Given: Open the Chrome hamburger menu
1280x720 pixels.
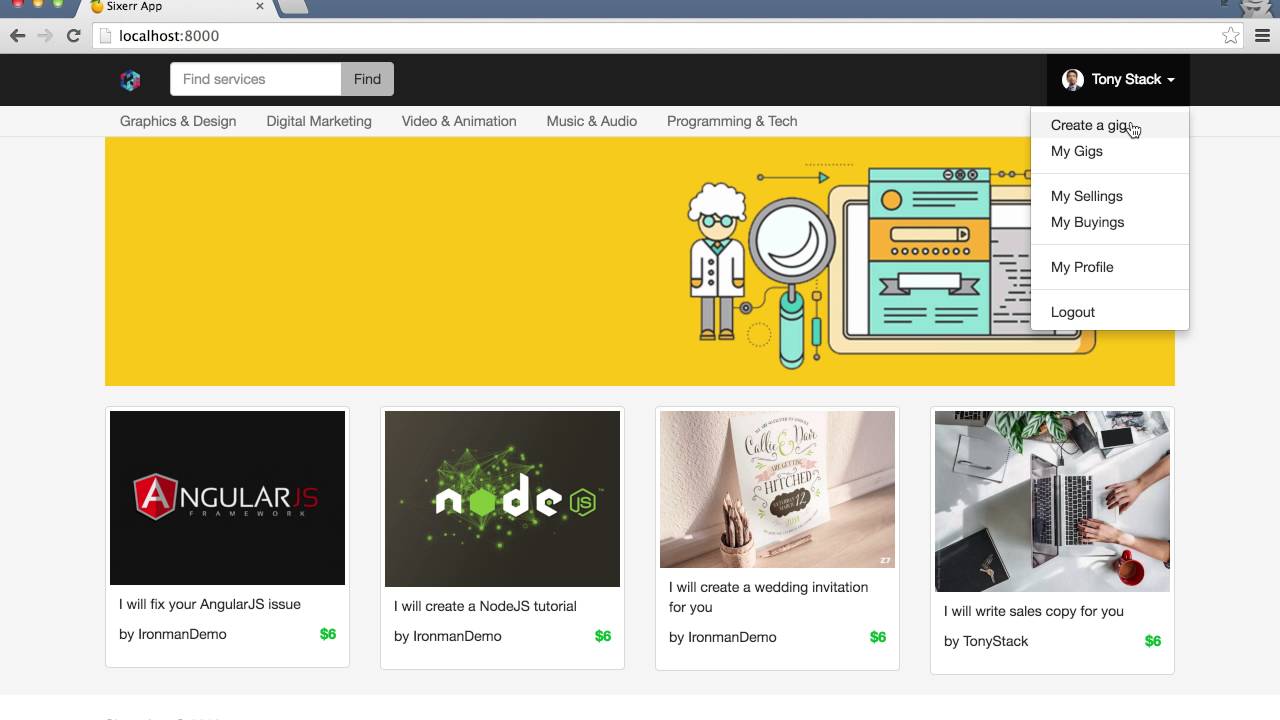Looking at the screenshot, I should pos(1262,36).
